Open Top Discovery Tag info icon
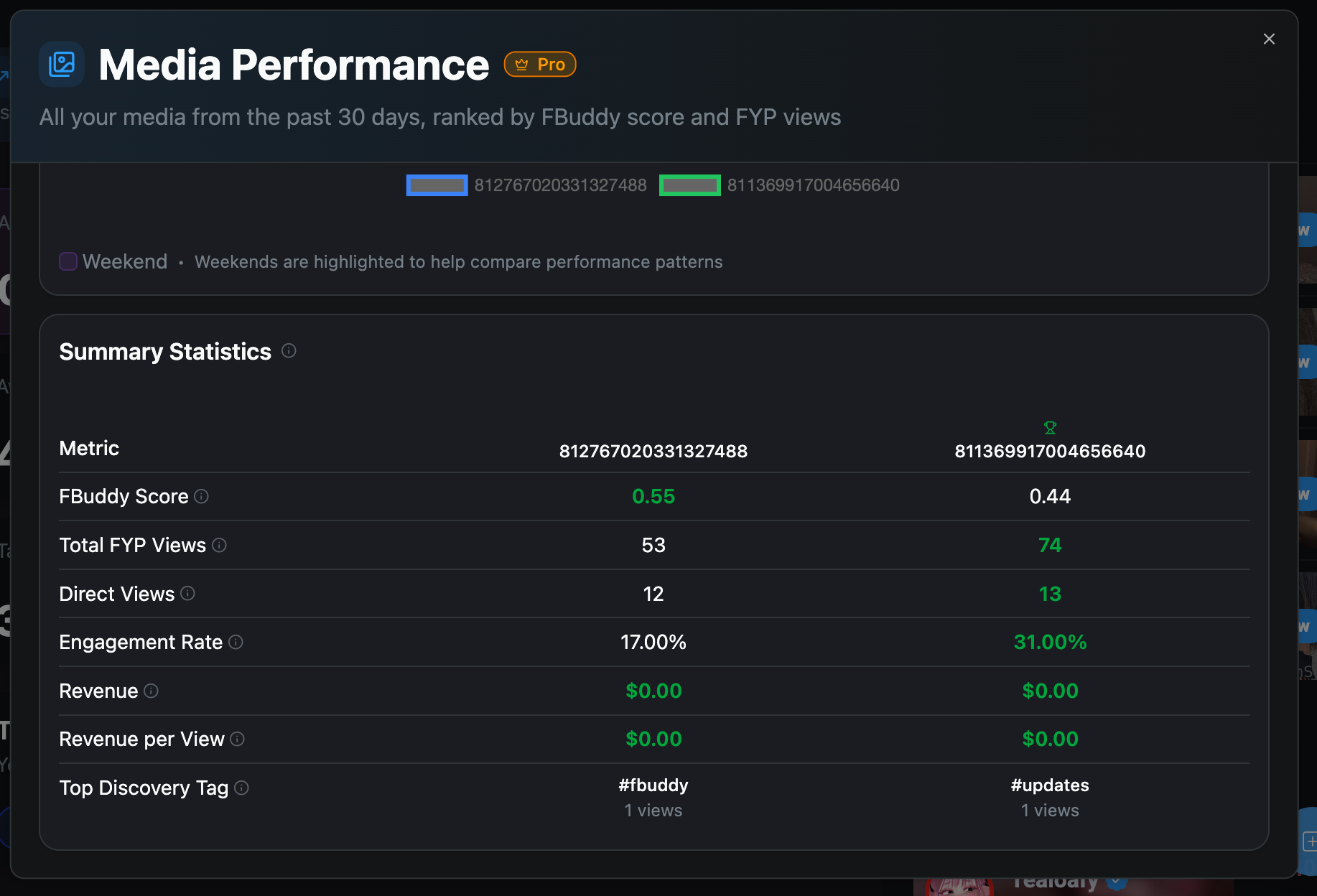This screenshot has width=1317, height=896. click(x=242, y=788)
